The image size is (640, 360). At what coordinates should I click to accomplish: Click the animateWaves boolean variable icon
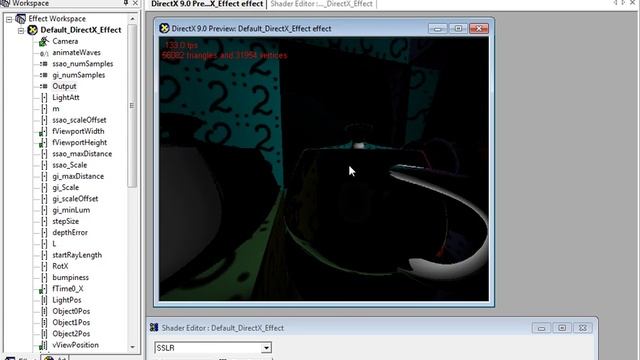coord(44,53)
